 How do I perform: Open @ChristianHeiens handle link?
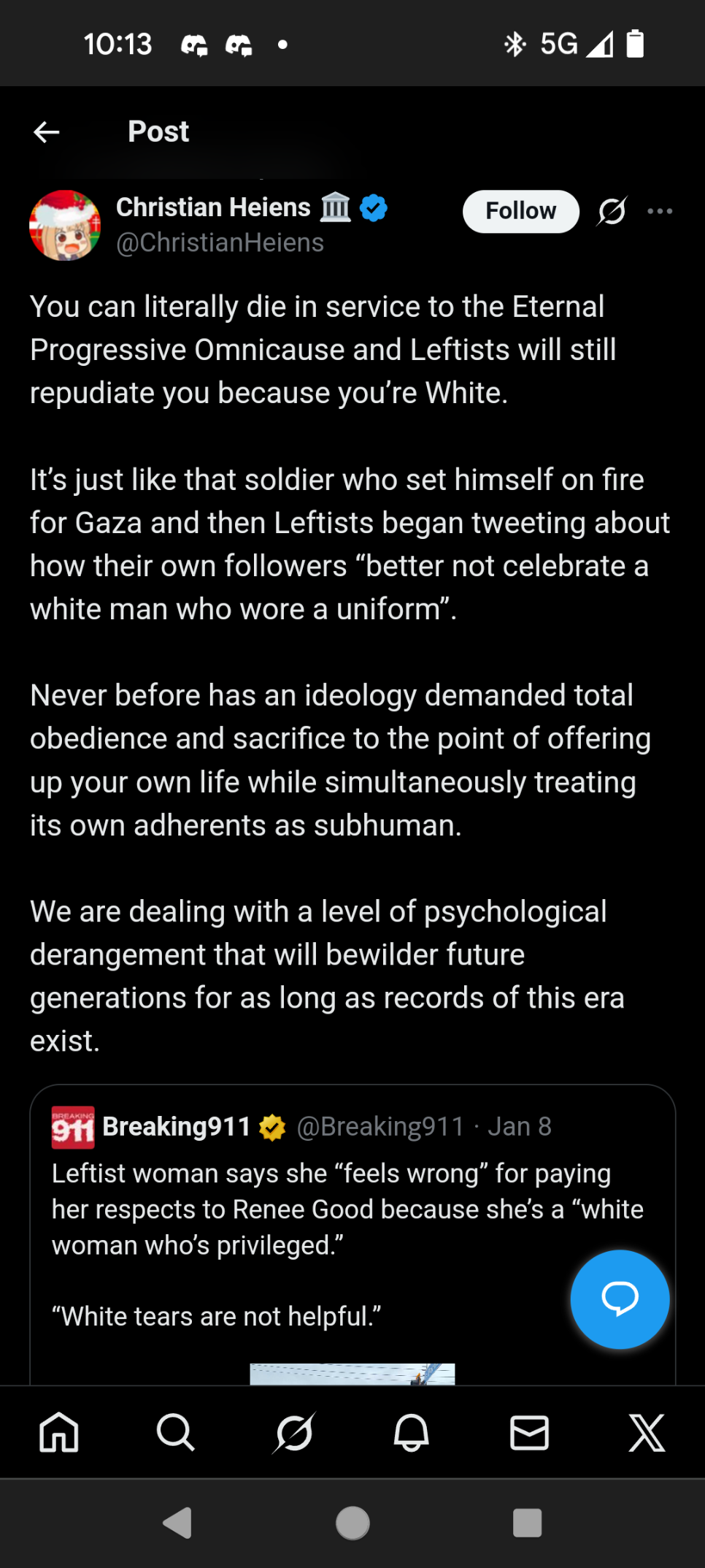pyautogui.click(x=220, y=243)
